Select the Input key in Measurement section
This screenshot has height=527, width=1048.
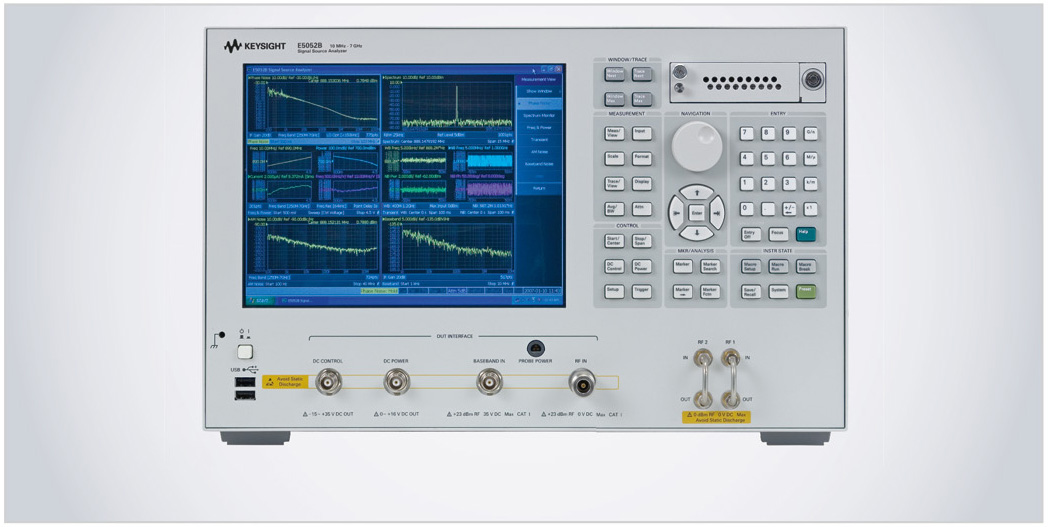tap(642, 133)
